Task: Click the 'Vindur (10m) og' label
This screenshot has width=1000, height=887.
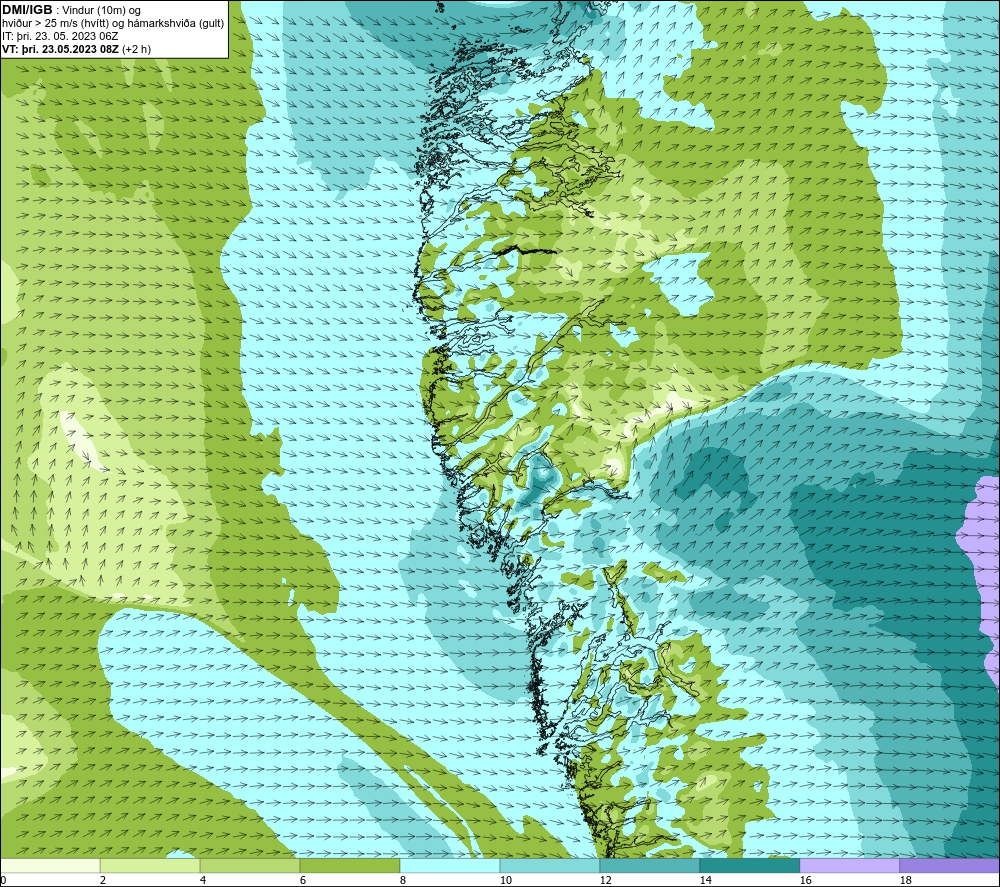Action: [101, 11]
